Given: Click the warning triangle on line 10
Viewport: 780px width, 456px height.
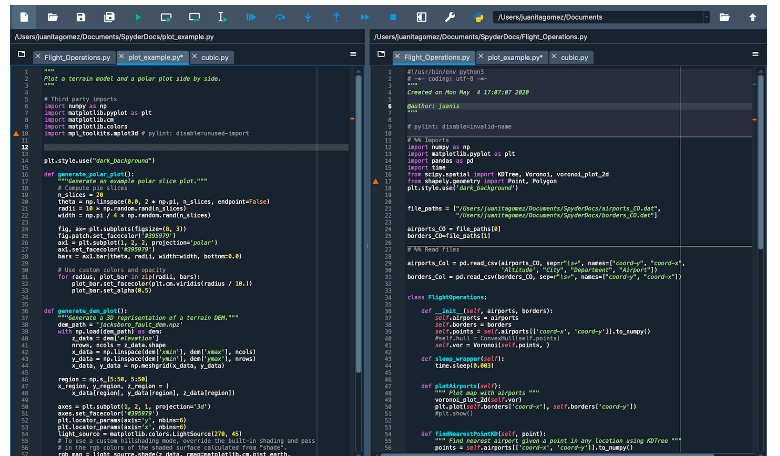Looking at the screenshot, I should (14, 132).
